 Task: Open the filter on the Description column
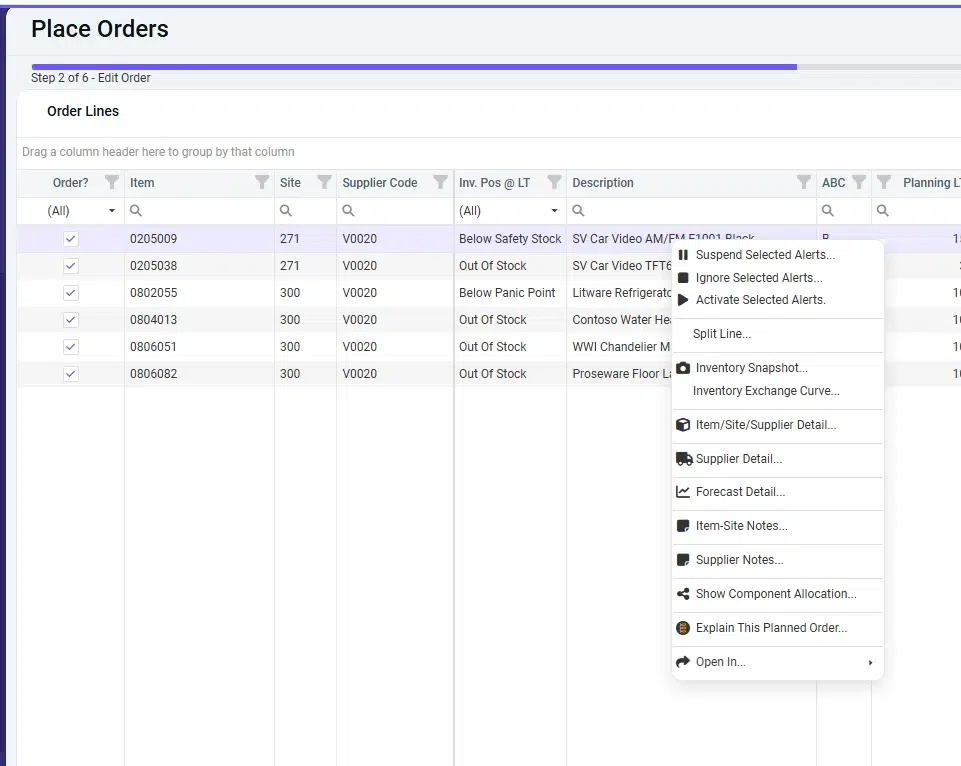click(803, 182)
